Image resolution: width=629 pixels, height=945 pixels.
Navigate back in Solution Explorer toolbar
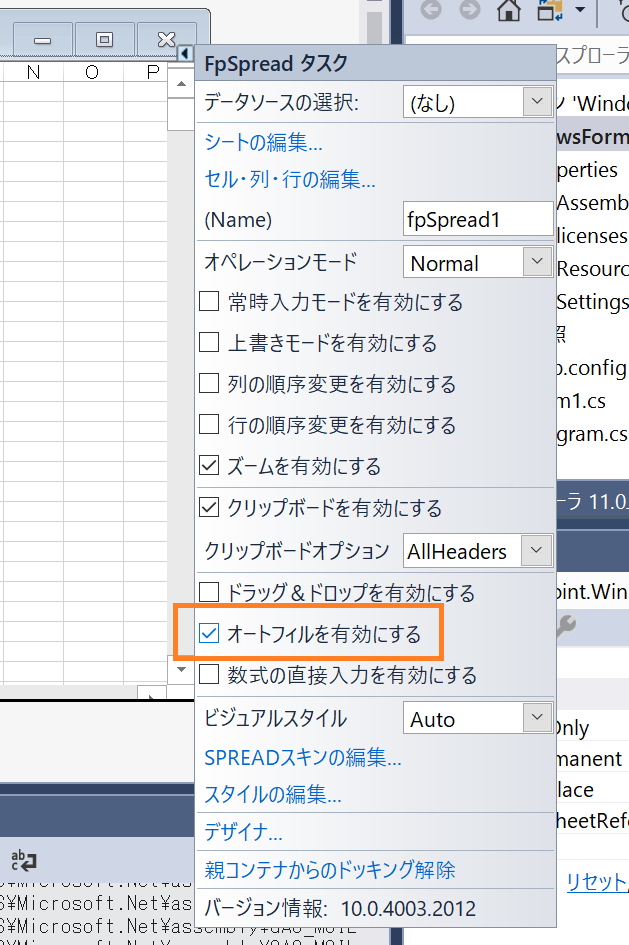click(431, 10)
